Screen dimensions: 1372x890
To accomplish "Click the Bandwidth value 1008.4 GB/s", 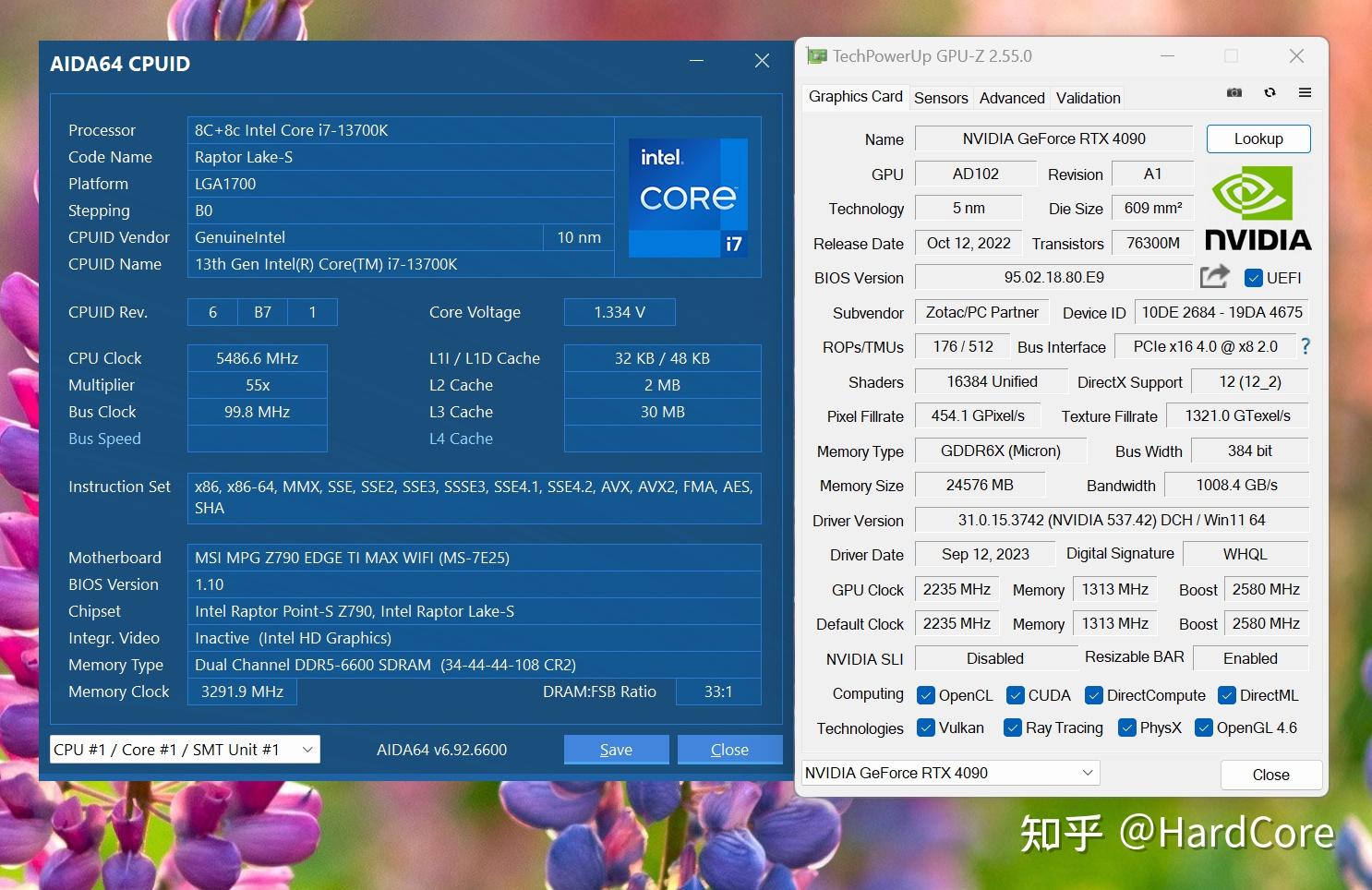I will click(1237, 485).
